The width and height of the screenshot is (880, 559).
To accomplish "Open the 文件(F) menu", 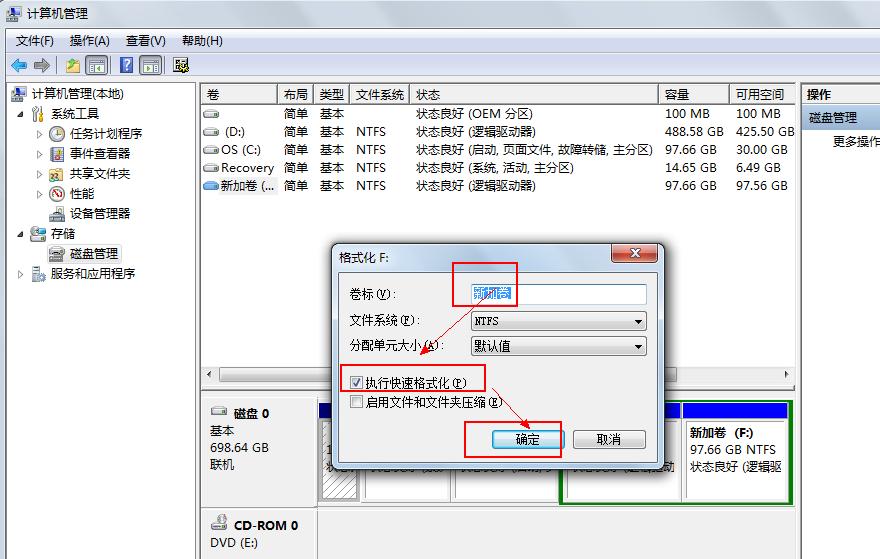I will 35,41.
